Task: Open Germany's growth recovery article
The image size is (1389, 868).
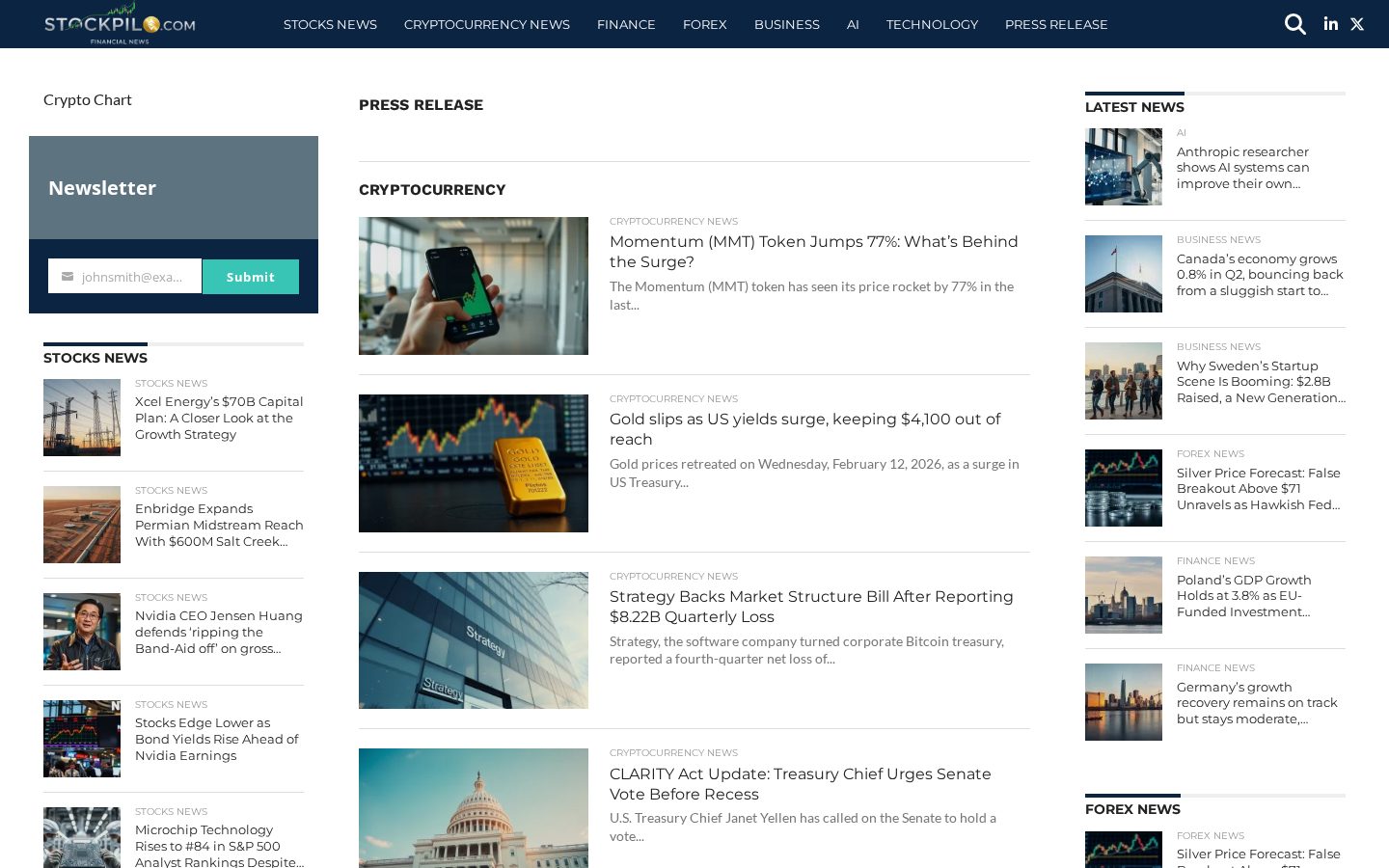Action: [1257, 703]
